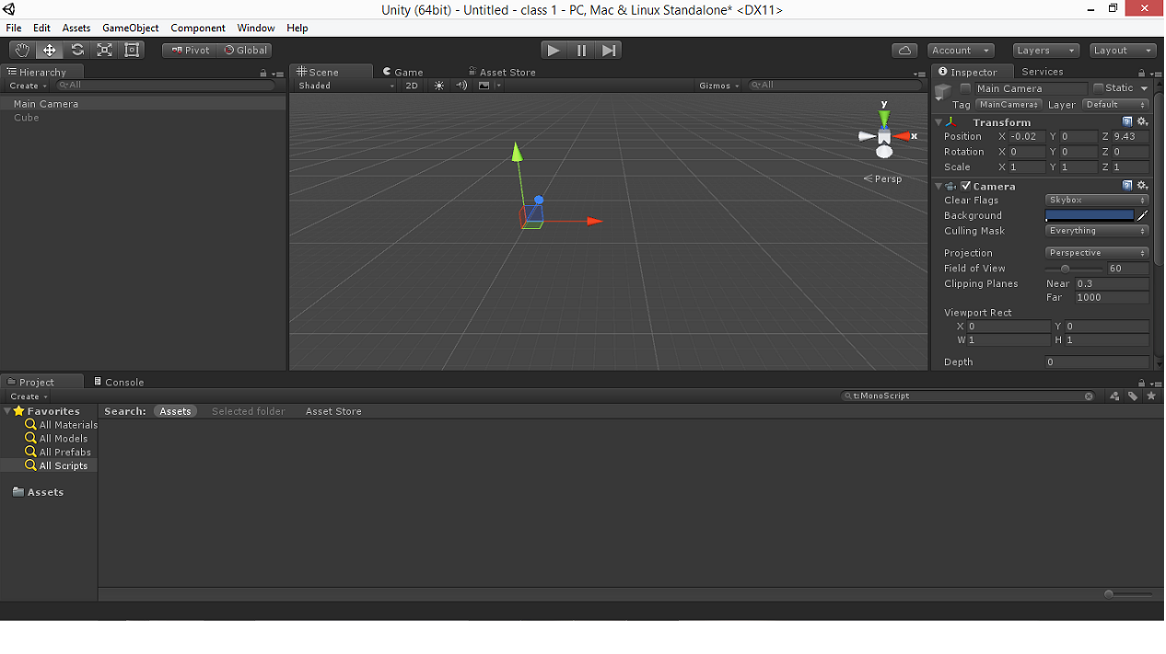Screen dimensions: 1166x654
Task: Open the Projection dropdown
Action: (x=1095, y=252)
